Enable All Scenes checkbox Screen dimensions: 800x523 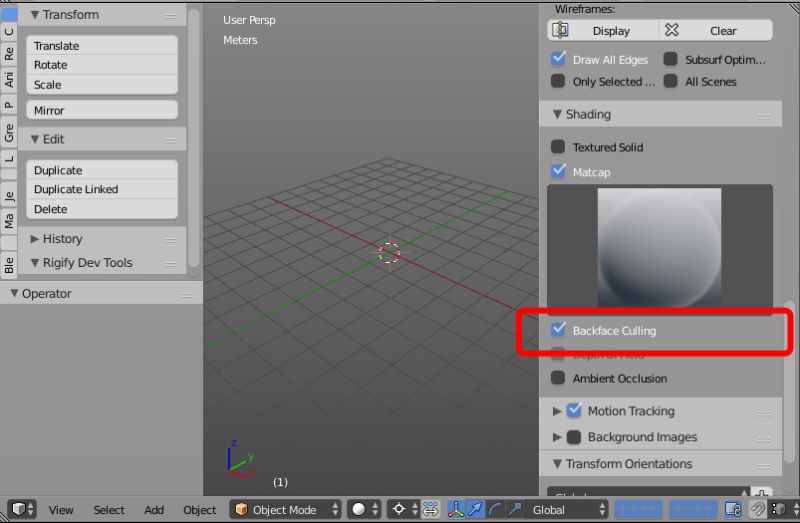tap(670, 81)
